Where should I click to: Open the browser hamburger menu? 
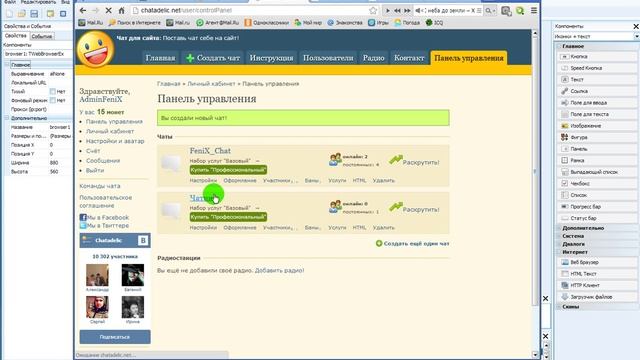click(x=534, y=10)
